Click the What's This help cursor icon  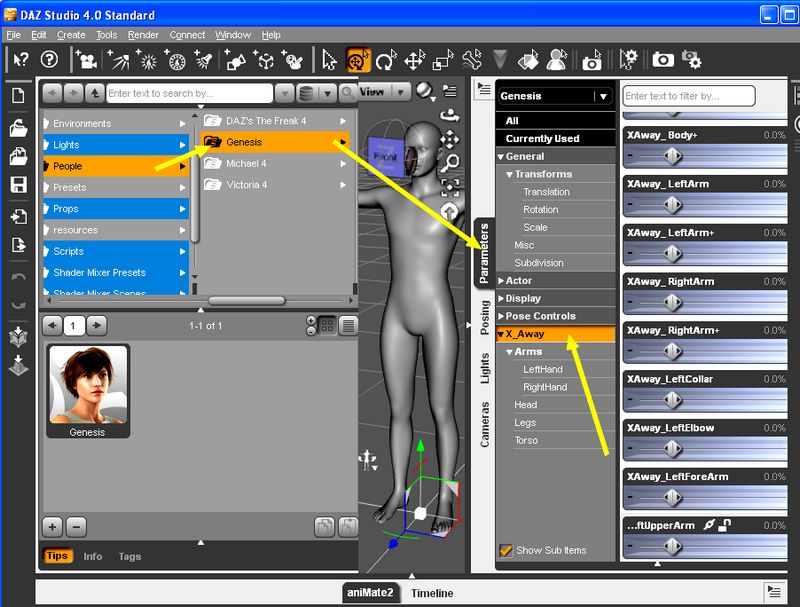[x=21, y=60]
